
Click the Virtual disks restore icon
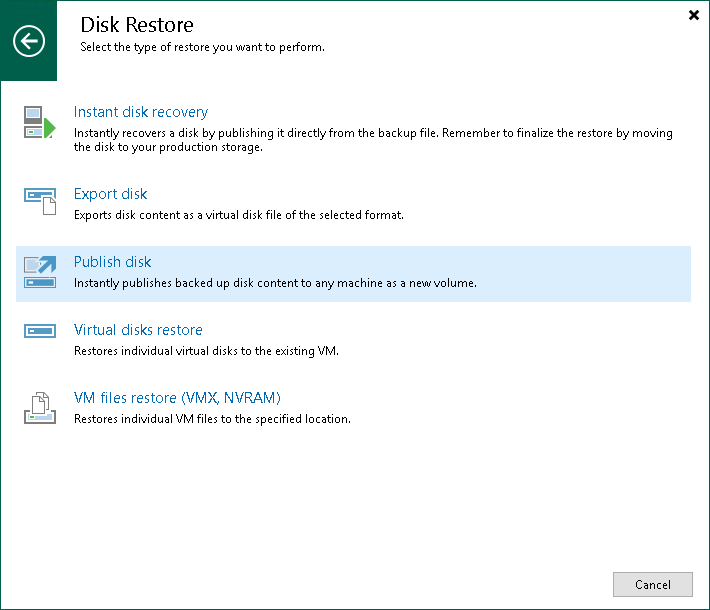(41, 331)
